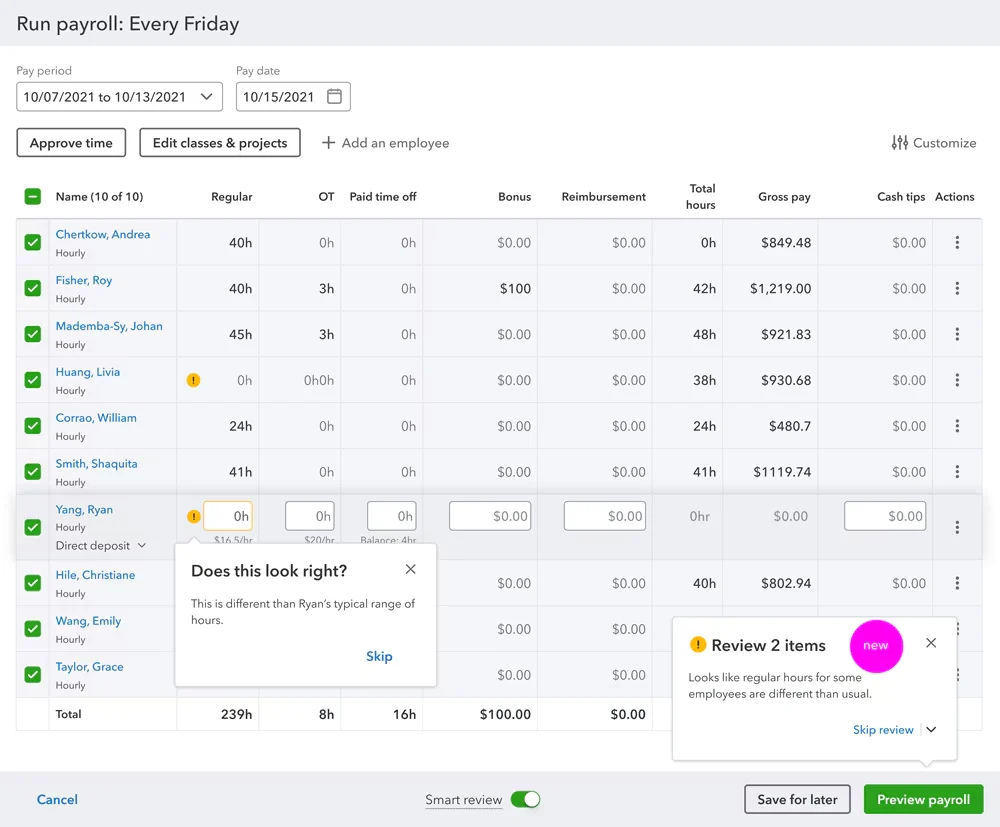Click the Customize label text
Image resolution: width=1000 pixels, height=827 pixels.
point(945,143)
